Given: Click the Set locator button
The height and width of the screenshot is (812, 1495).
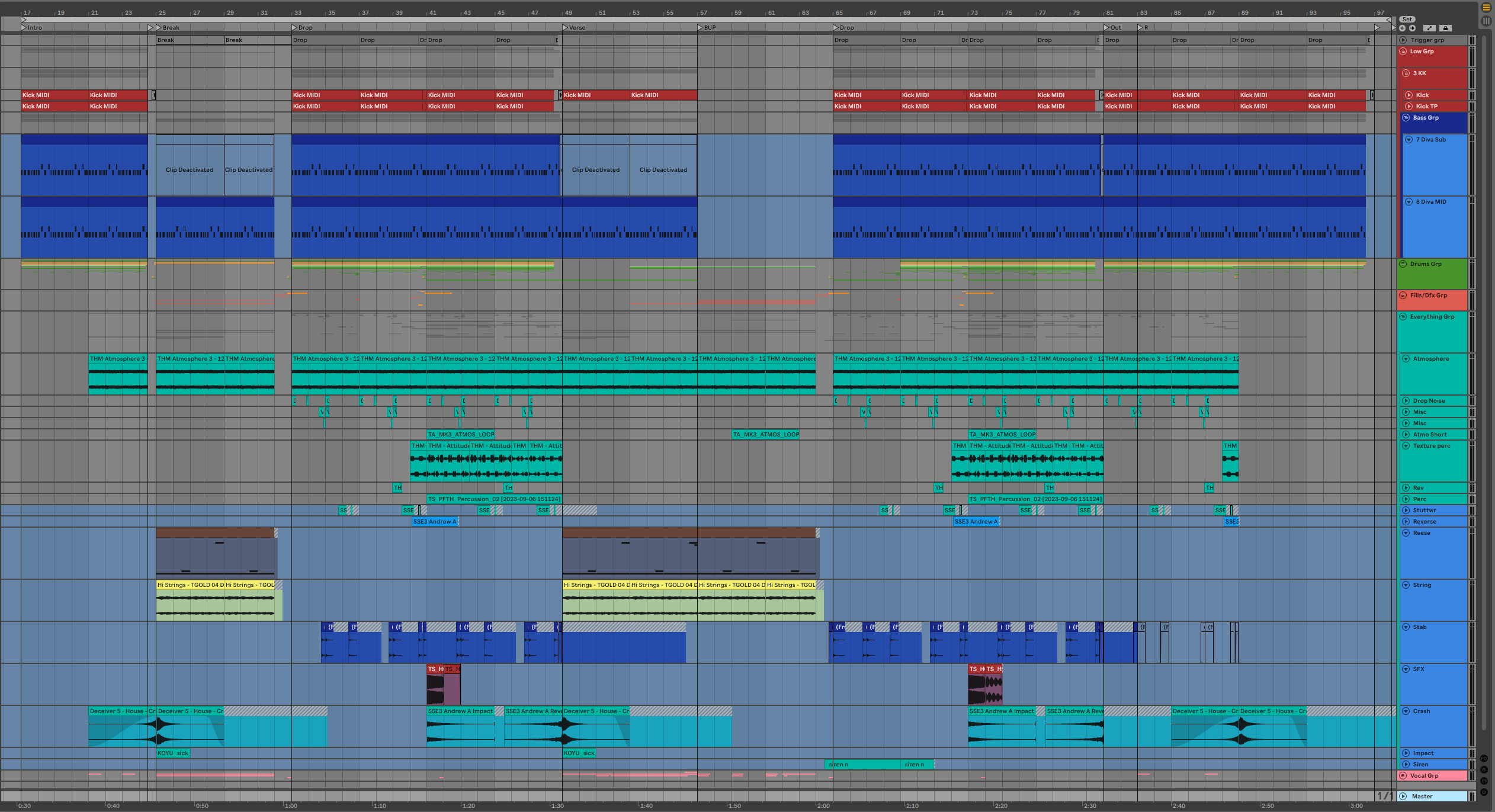Looking at the screenshot, I should click(x=1407, y=20).
